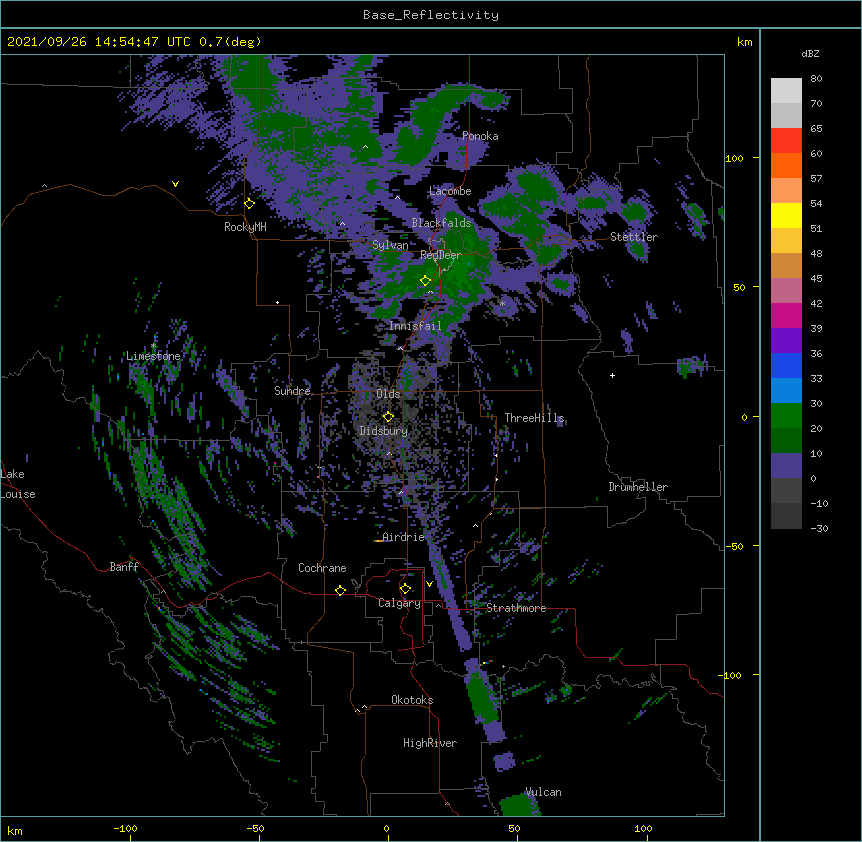Viewport: 862px width, 842px height.
Task: Click the legend value 54
Action: click(816, 203)
